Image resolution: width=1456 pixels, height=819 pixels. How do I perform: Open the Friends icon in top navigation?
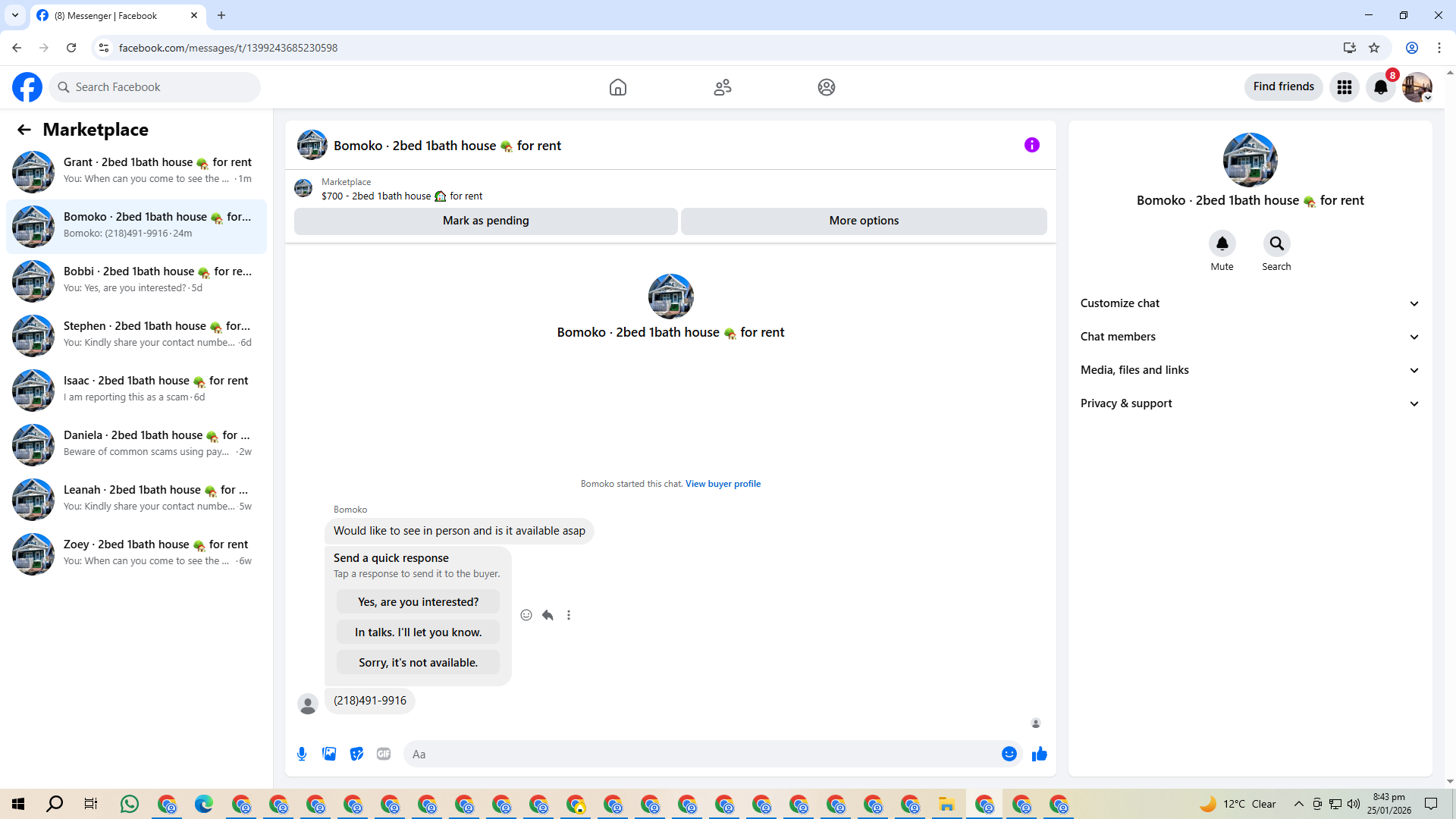pos(723,87)
